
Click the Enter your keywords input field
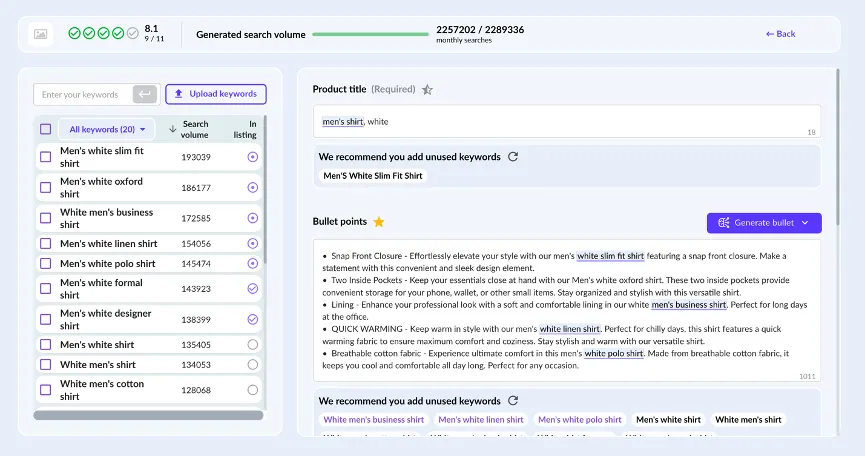pyautogui.click(x=82, y=94)
